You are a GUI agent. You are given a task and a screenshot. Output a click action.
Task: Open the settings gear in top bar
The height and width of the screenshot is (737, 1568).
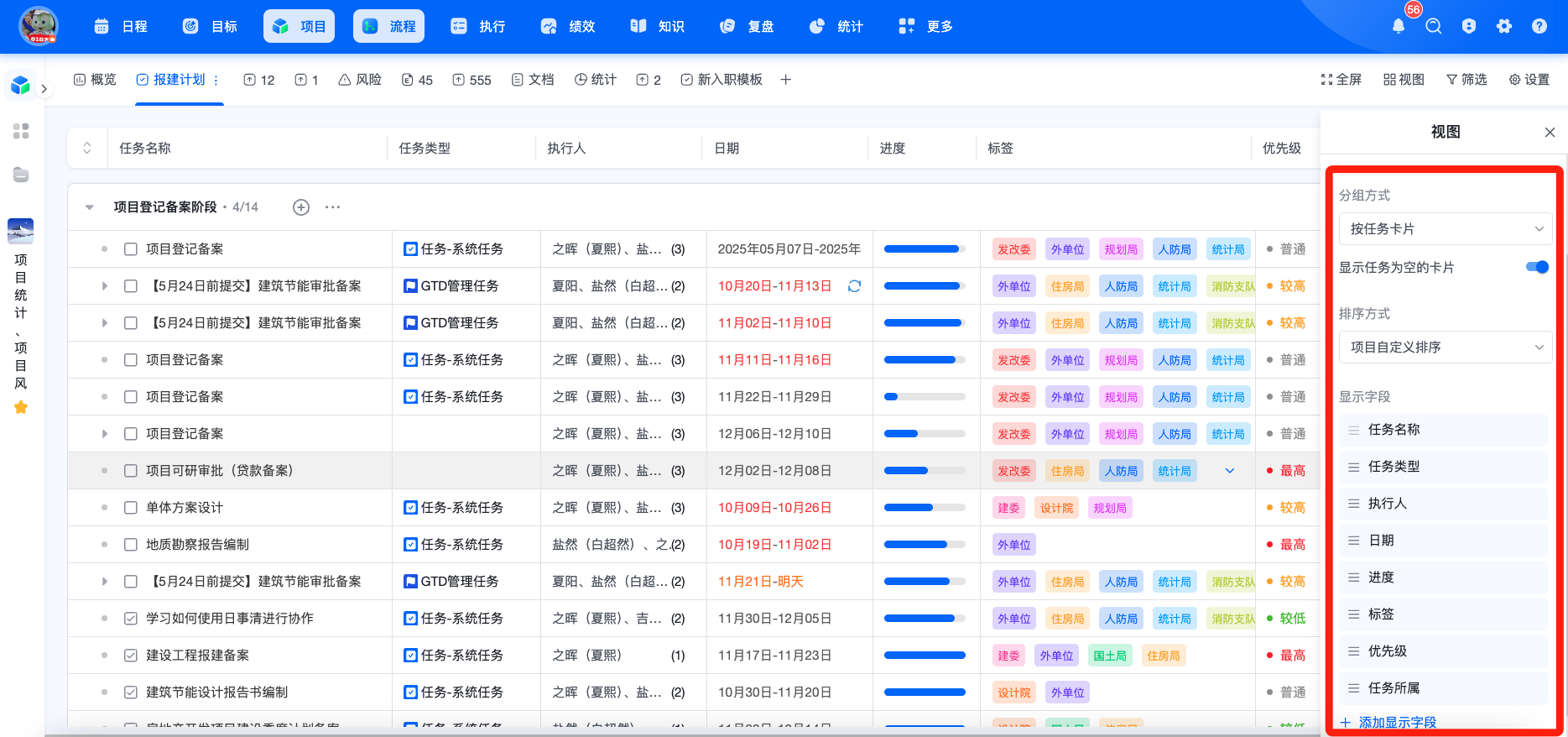[x=1504, y=26]
